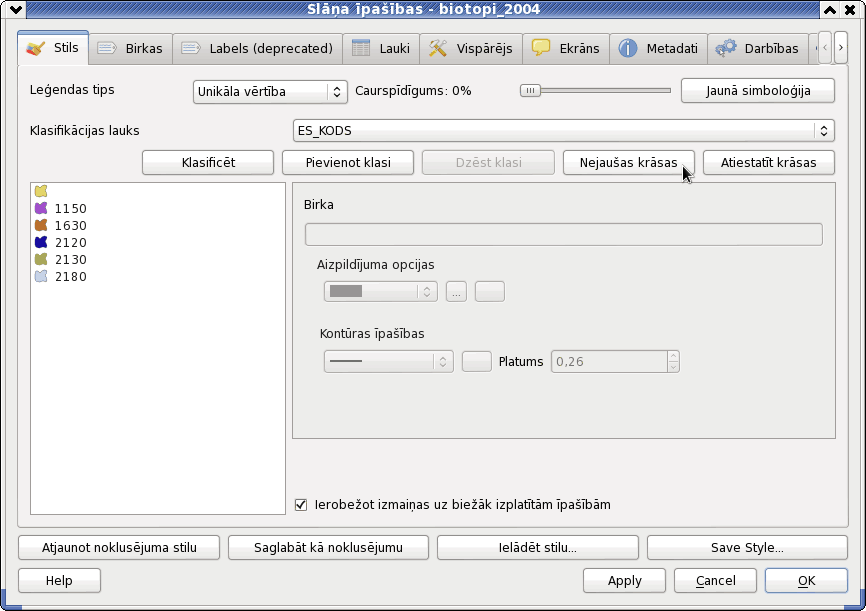The height and width of the screenshot is (611, 866).
Task: Click the Stils tab paintbrush icon
Action: click(x=36, y=49)
